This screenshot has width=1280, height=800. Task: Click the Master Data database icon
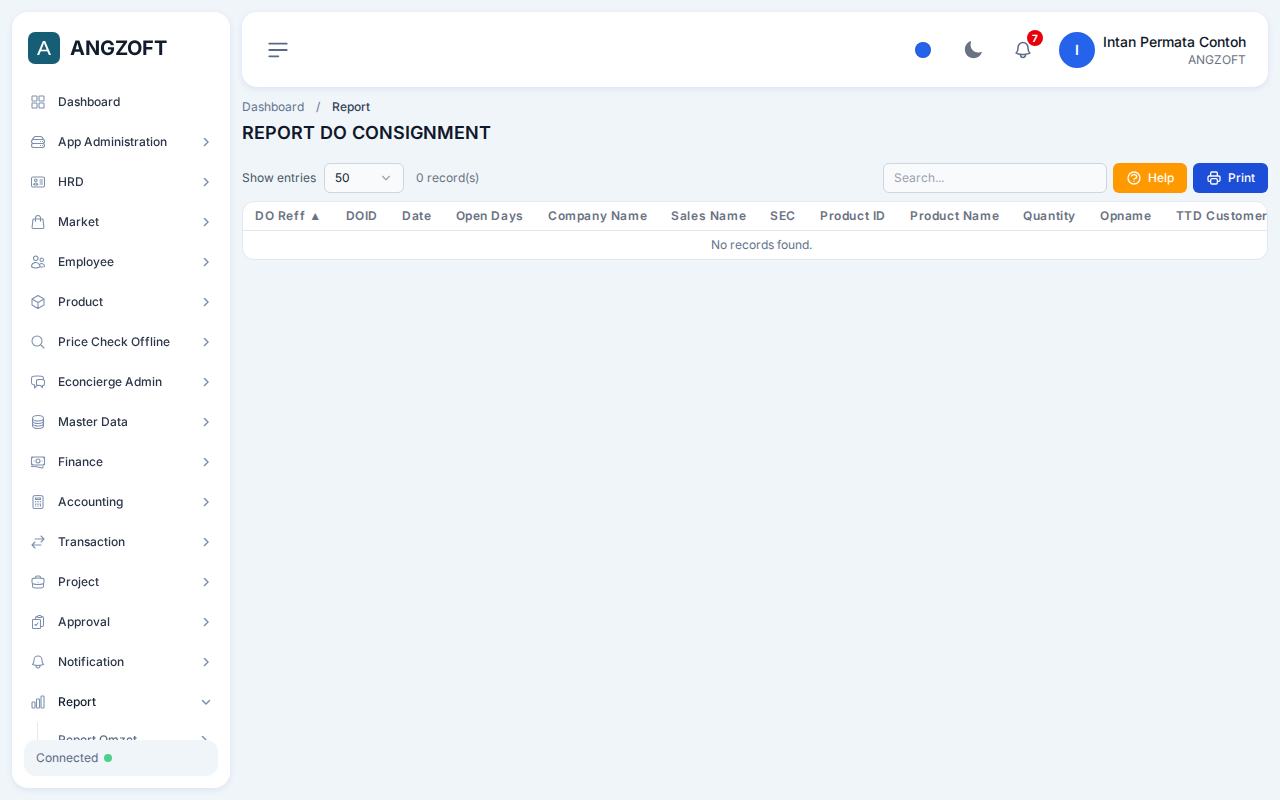(x=38, y=422)
